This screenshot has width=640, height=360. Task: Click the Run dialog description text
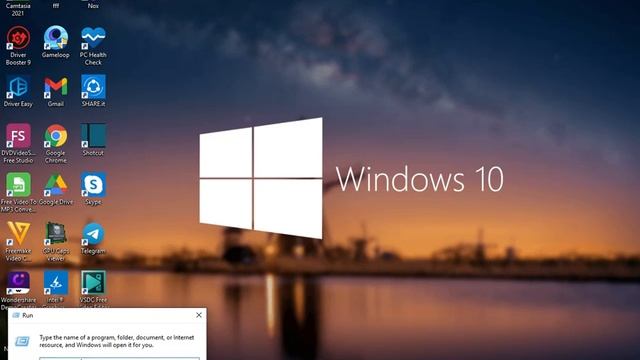click(117, 341)
